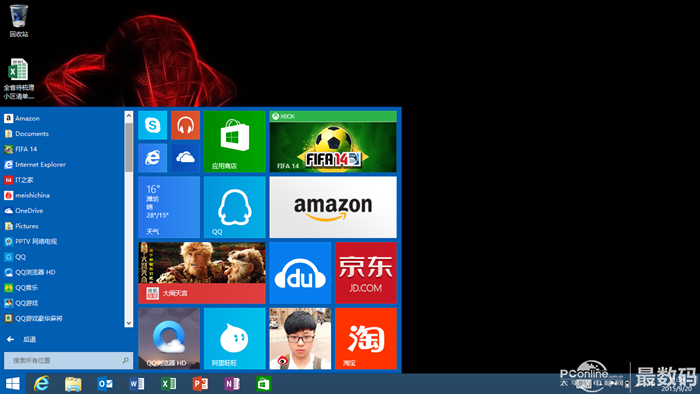The width and height of the screenshot is (700, 394).
Task: Open the Amazon live tile
Action: click(x=333, y=207)
